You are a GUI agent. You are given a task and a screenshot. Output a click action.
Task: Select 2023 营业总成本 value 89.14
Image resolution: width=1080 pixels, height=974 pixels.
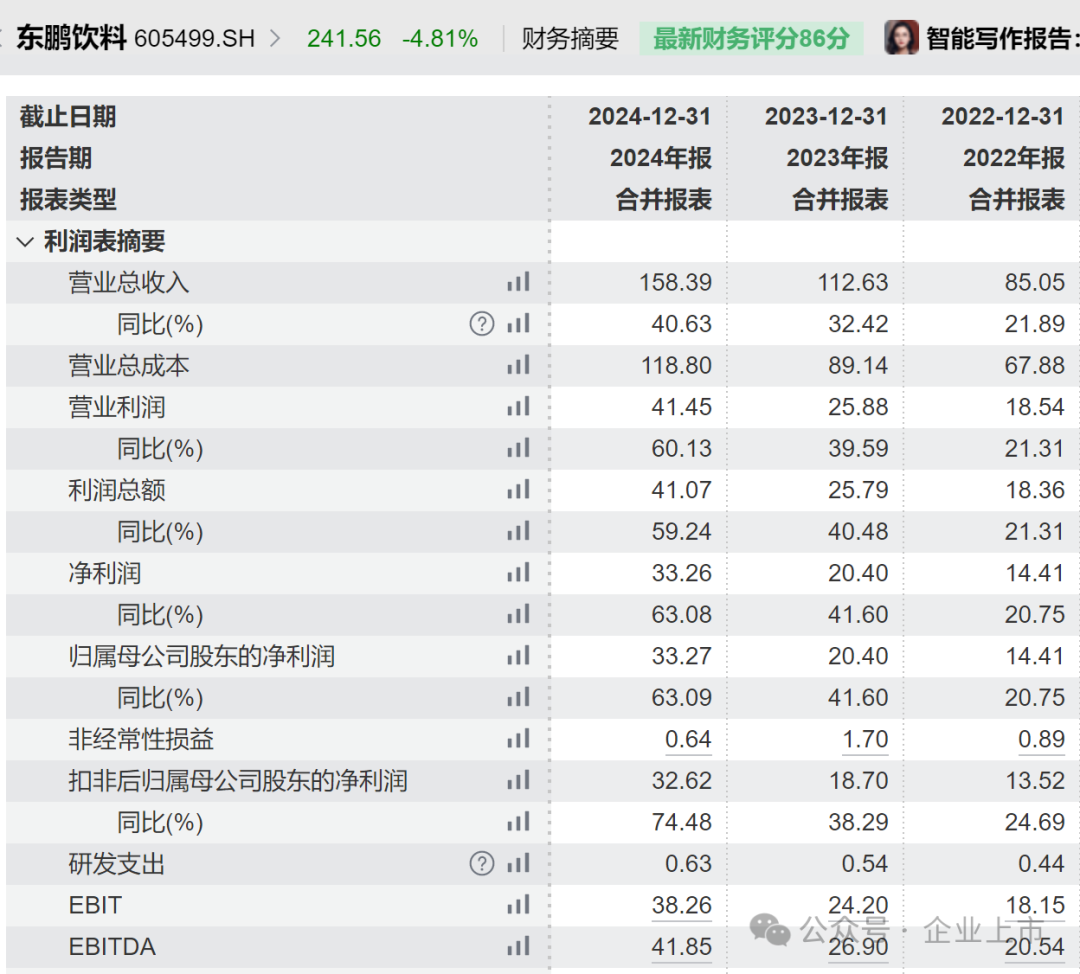[x=858, y=365]
